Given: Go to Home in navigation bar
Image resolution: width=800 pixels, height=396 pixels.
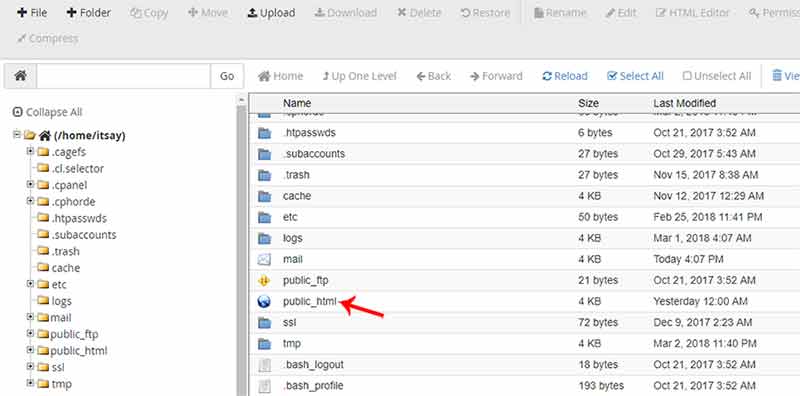Looking at the screenshot, I should point(281,76).
